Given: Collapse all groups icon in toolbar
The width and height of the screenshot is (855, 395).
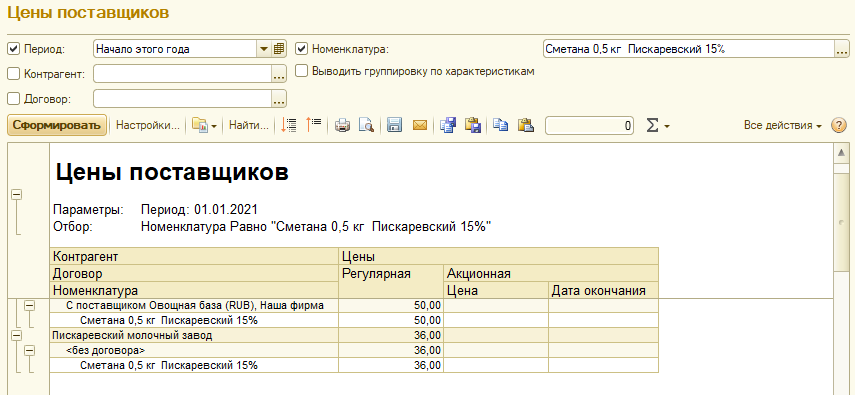Looking at the screenshot, I should click(x=314, y=125).
